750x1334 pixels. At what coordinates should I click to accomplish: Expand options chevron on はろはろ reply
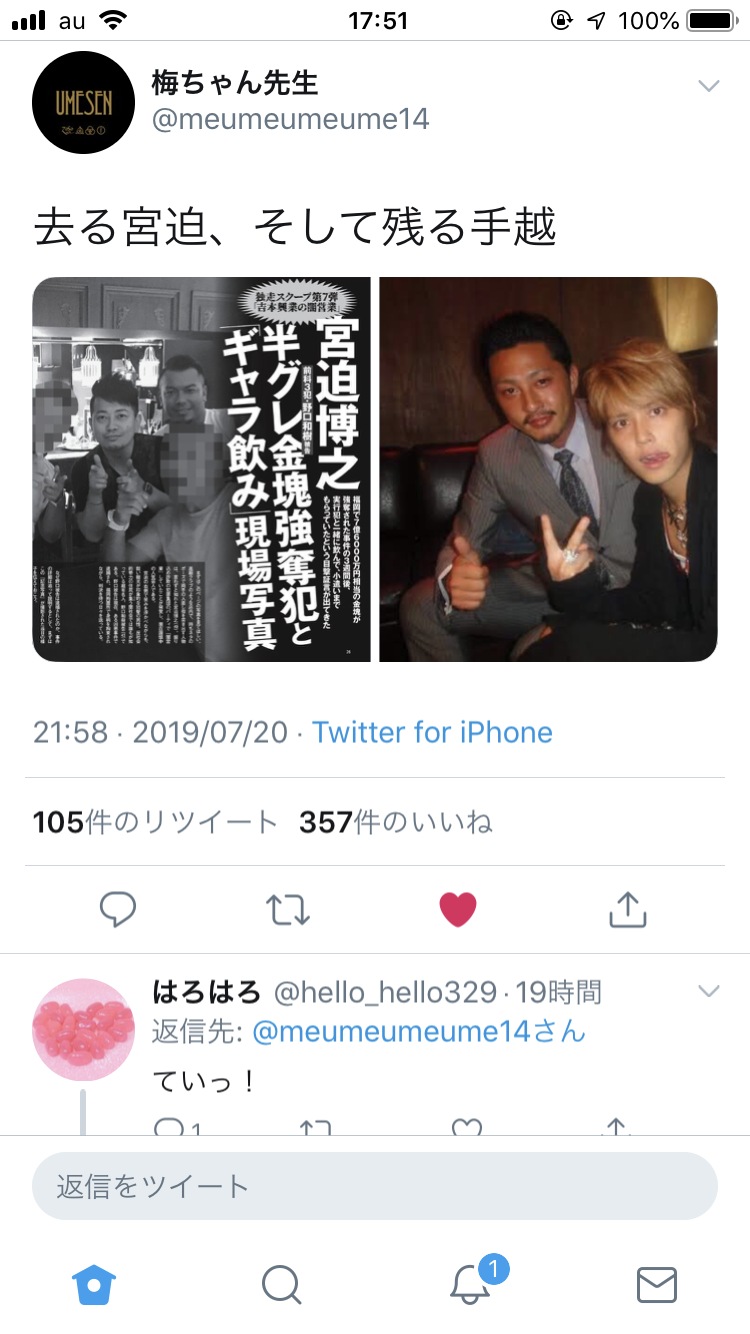(x=708, y=991)
